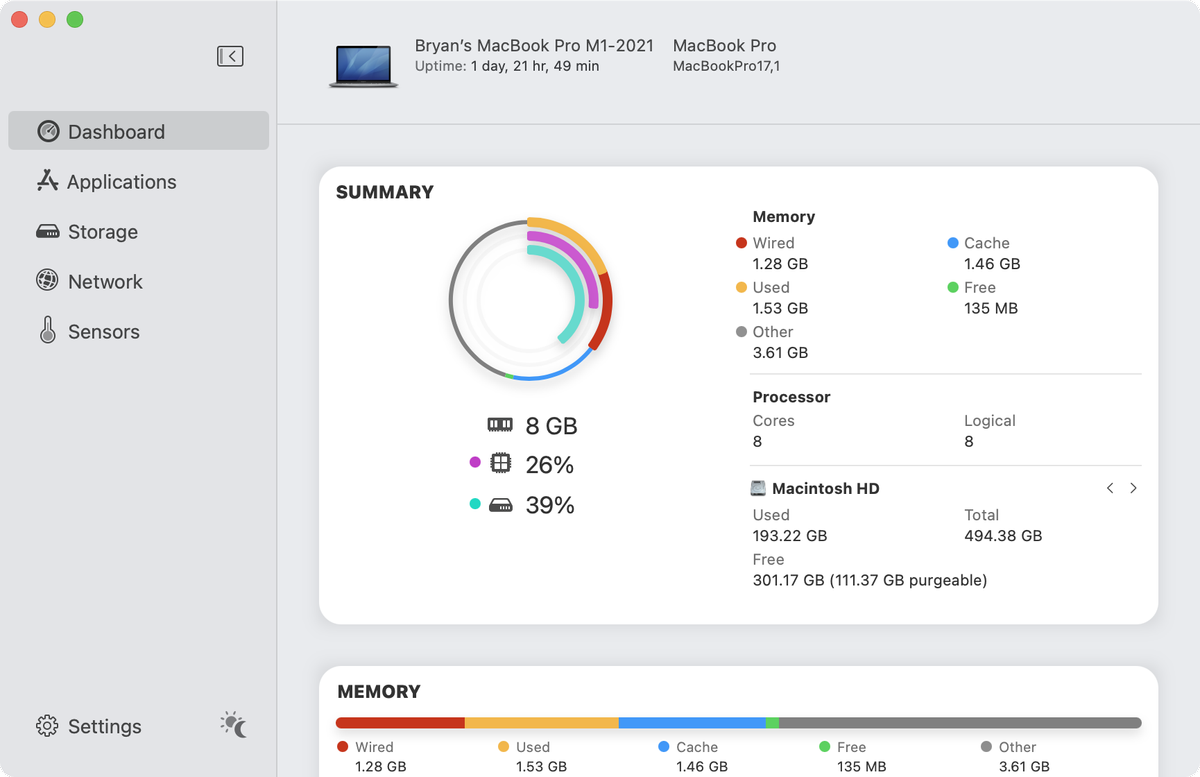Click the Macintosh HD label
This screenshot has height=777, width=1200.
(x=826, y=488)
